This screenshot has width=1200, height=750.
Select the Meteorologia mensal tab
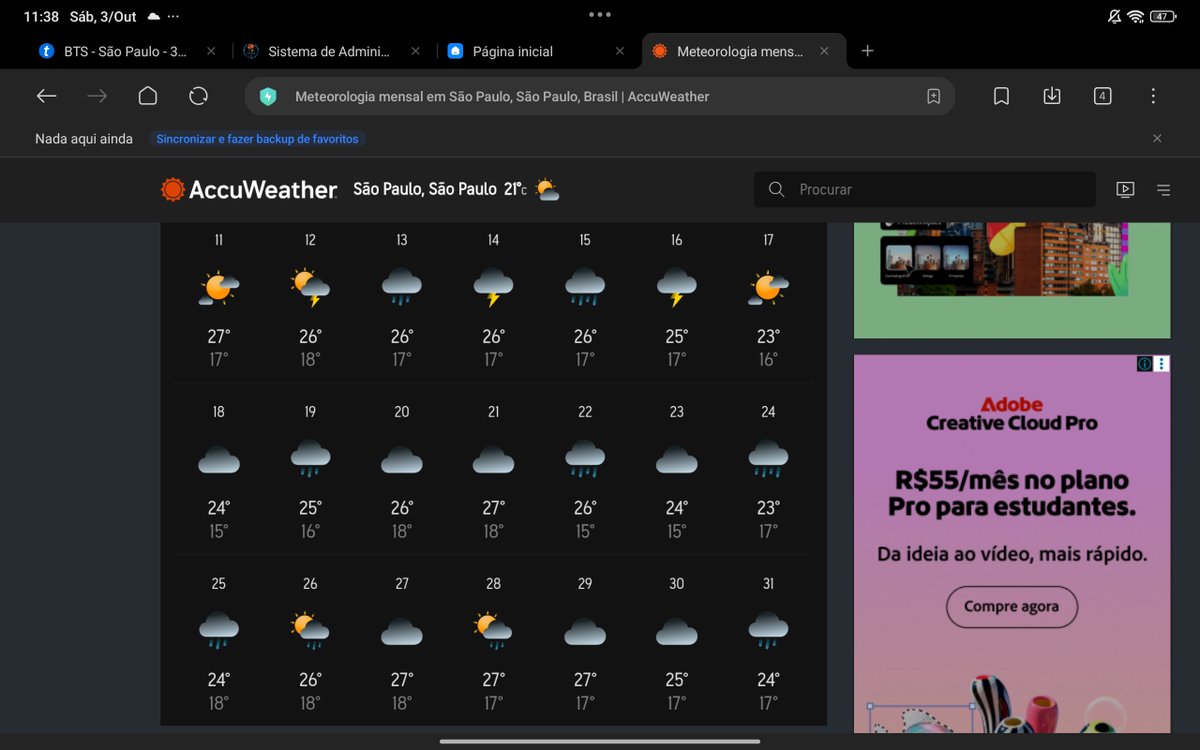click(743, 51)
